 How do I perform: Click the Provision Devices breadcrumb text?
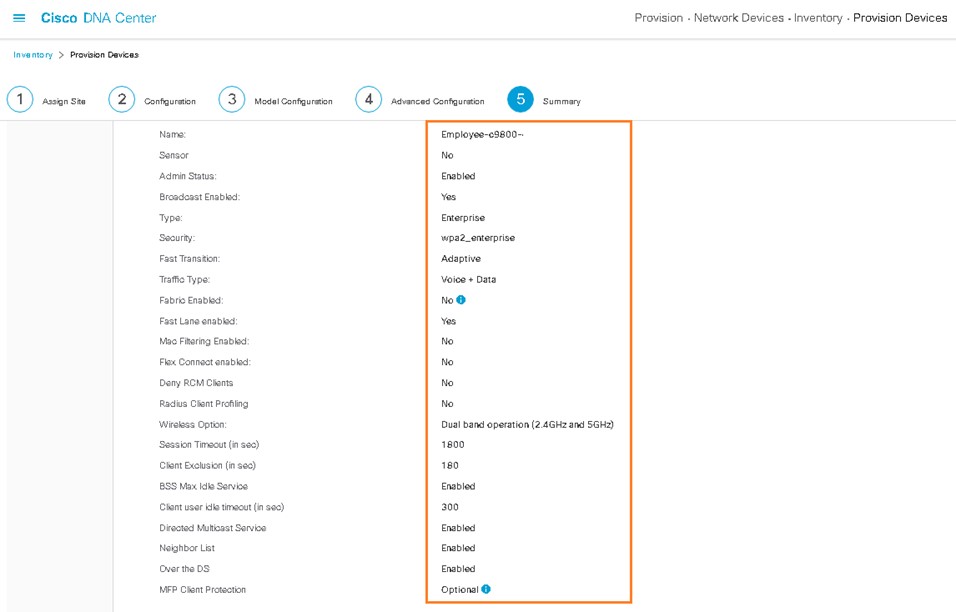click(x=104, y=55)
